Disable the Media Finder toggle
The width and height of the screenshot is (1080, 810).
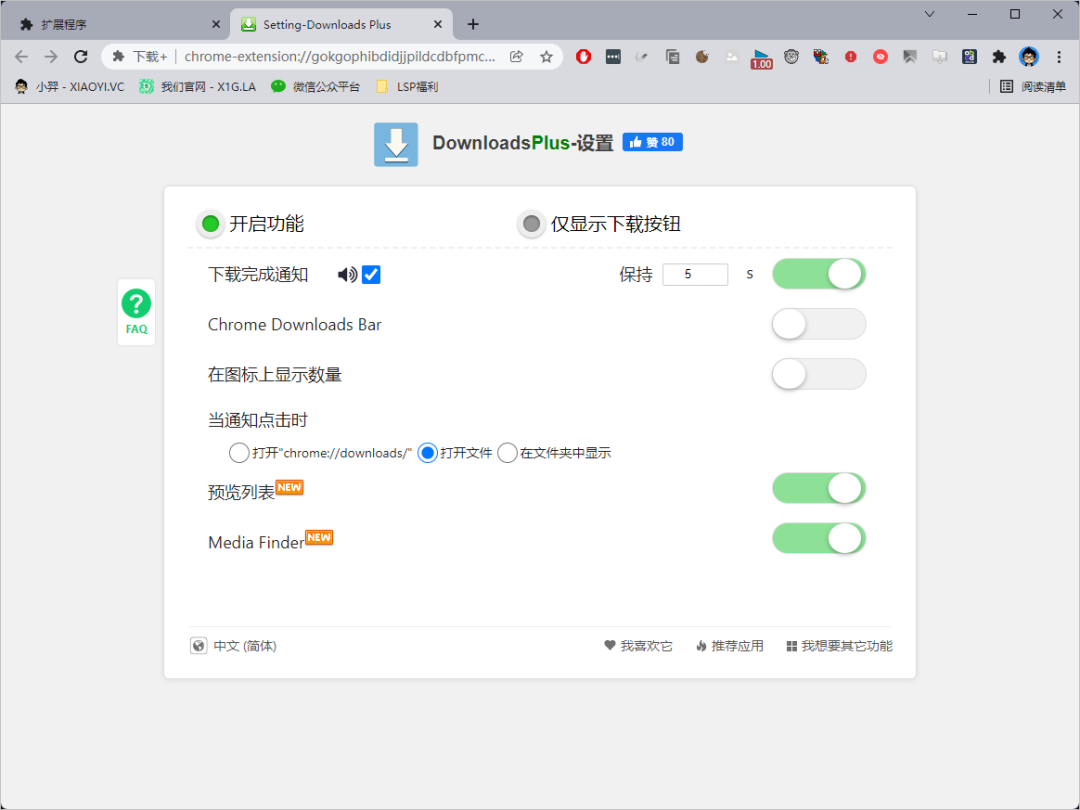[x=818, y=538]
